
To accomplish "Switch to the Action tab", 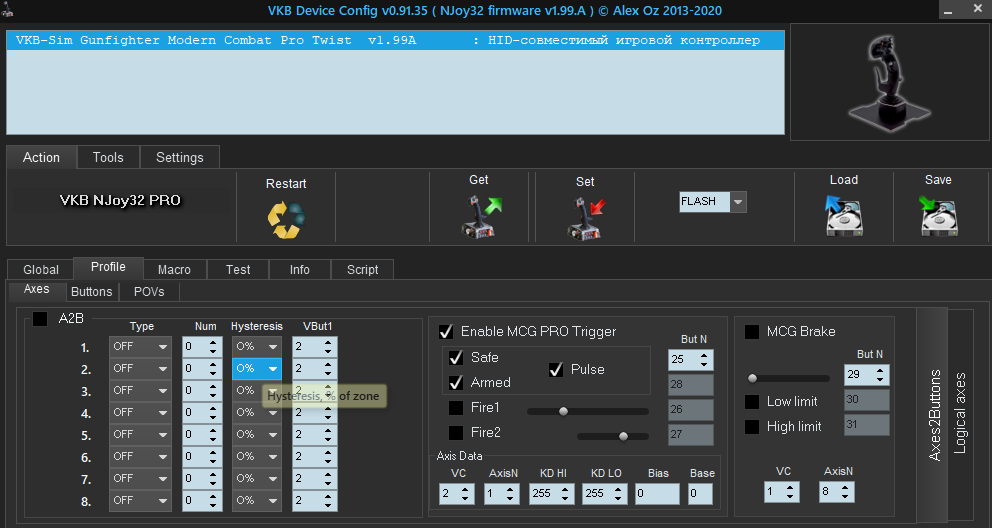I will coord(42,157).
